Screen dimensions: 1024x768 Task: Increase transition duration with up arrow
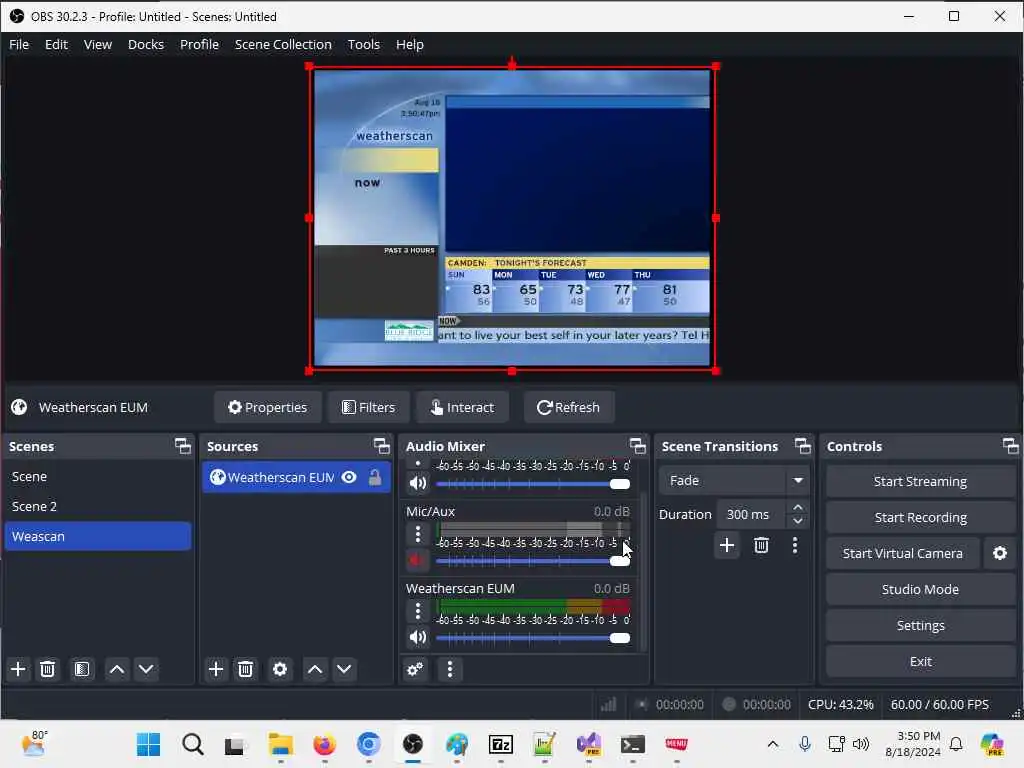point(797,507)
